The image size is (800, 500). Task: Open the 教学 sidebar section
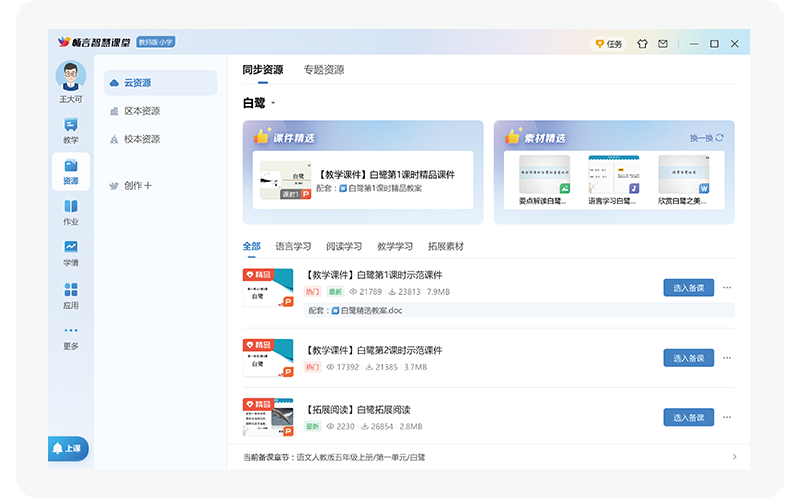pos(71,131)
